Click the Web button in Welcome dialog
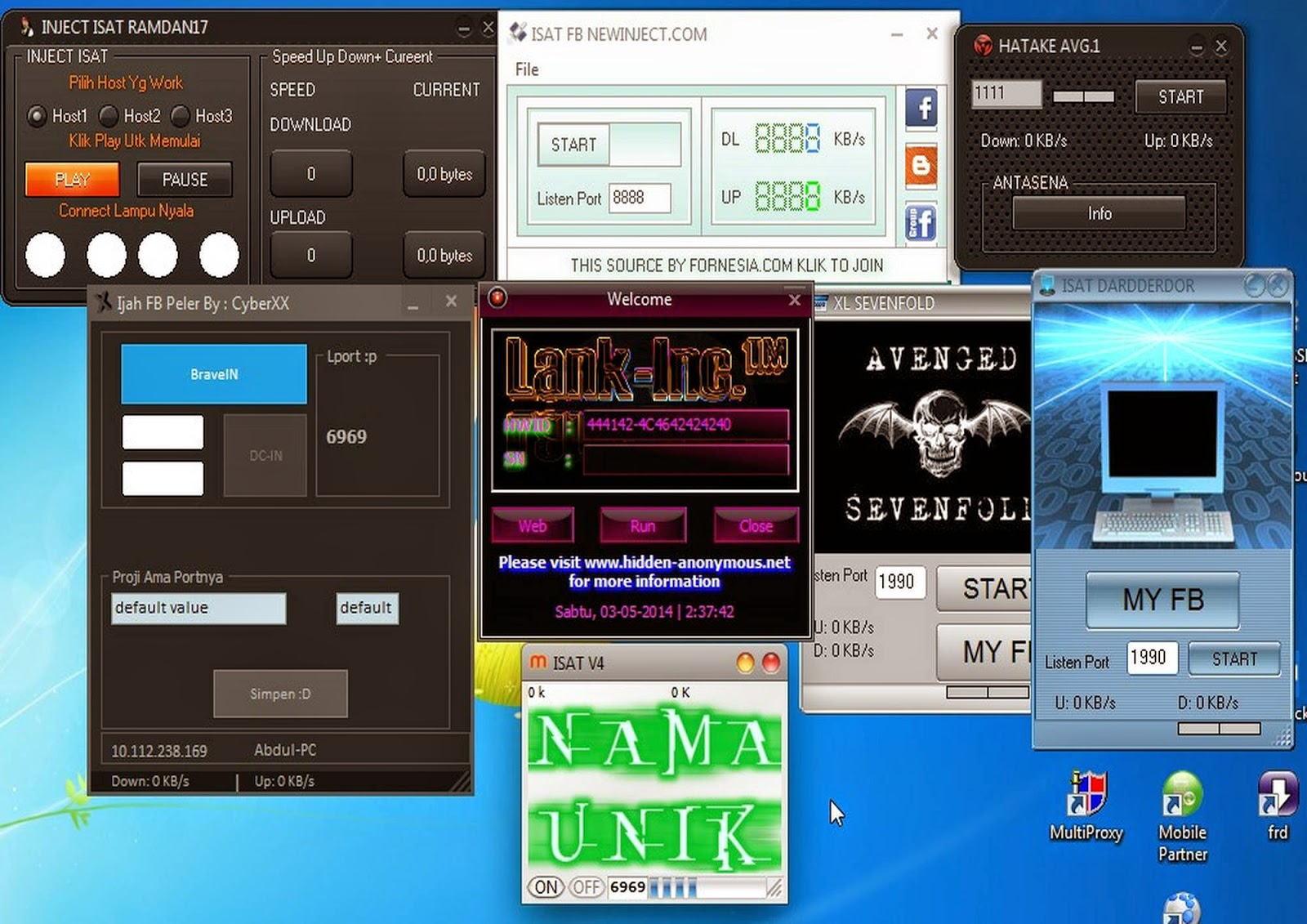Image resolution: width=1307 pixels, height=924 pixels. (x=533, y=525)
